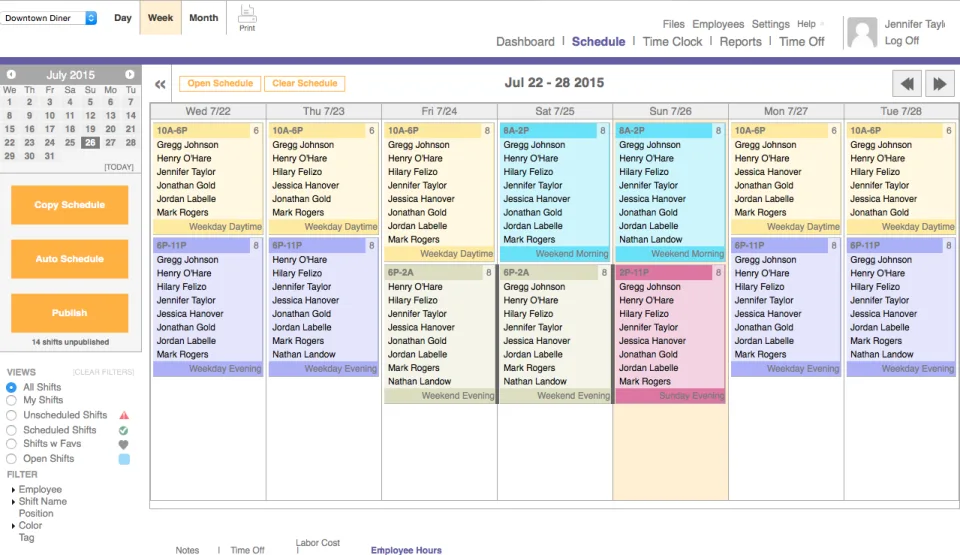Click the Today link under calendar
Image resolution: width=960 pixels, height=555 pixels.
coord(119,167)
